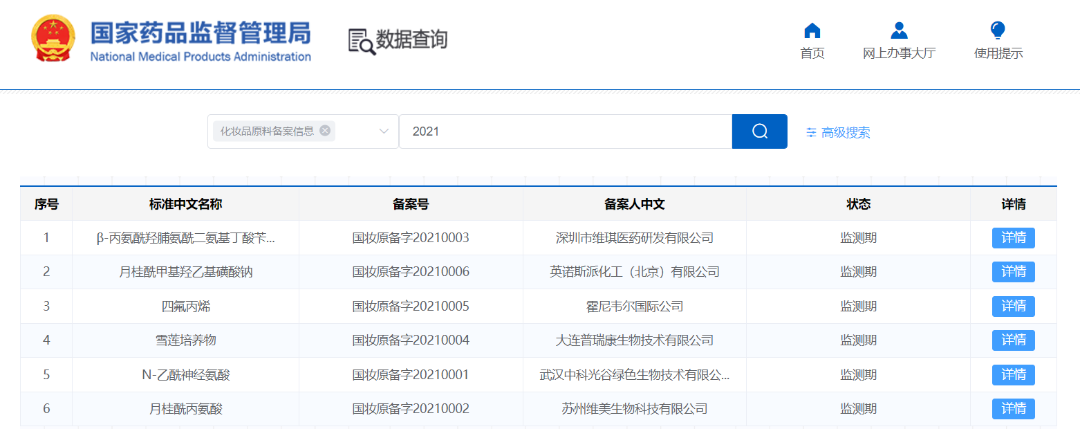Viewport: 1080px width, 429px height.
Task: Open 高级搜索 advanced search link
Action: 845,133
